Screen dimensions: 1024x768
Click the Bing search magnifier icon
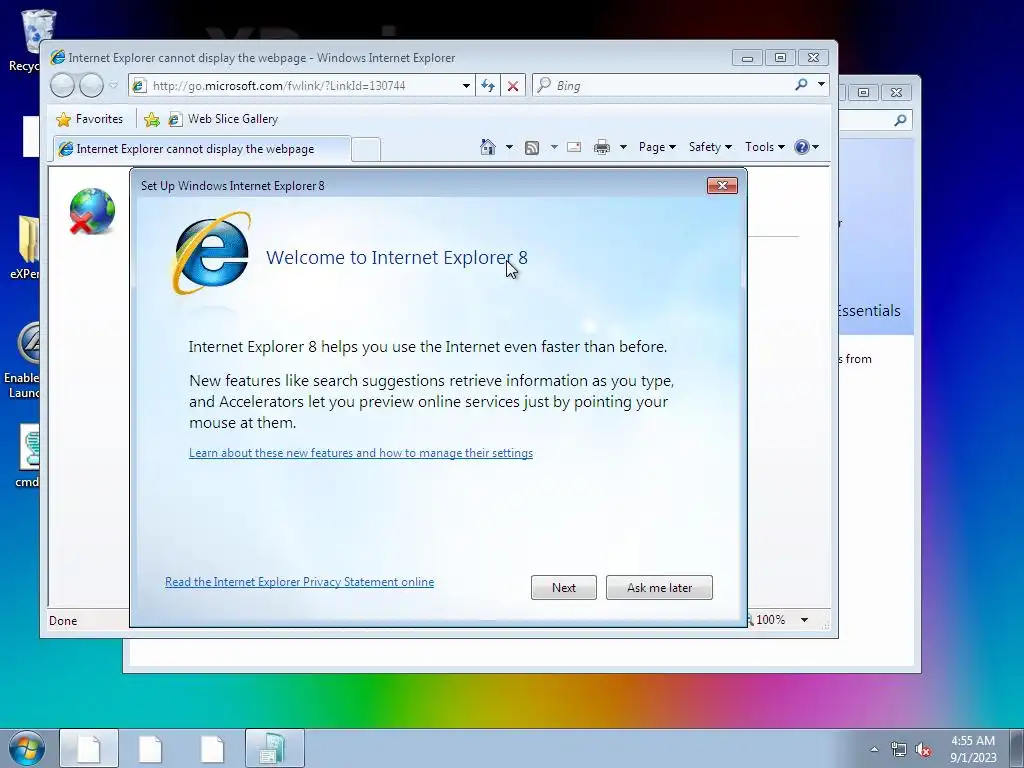[x=801, y=84]
